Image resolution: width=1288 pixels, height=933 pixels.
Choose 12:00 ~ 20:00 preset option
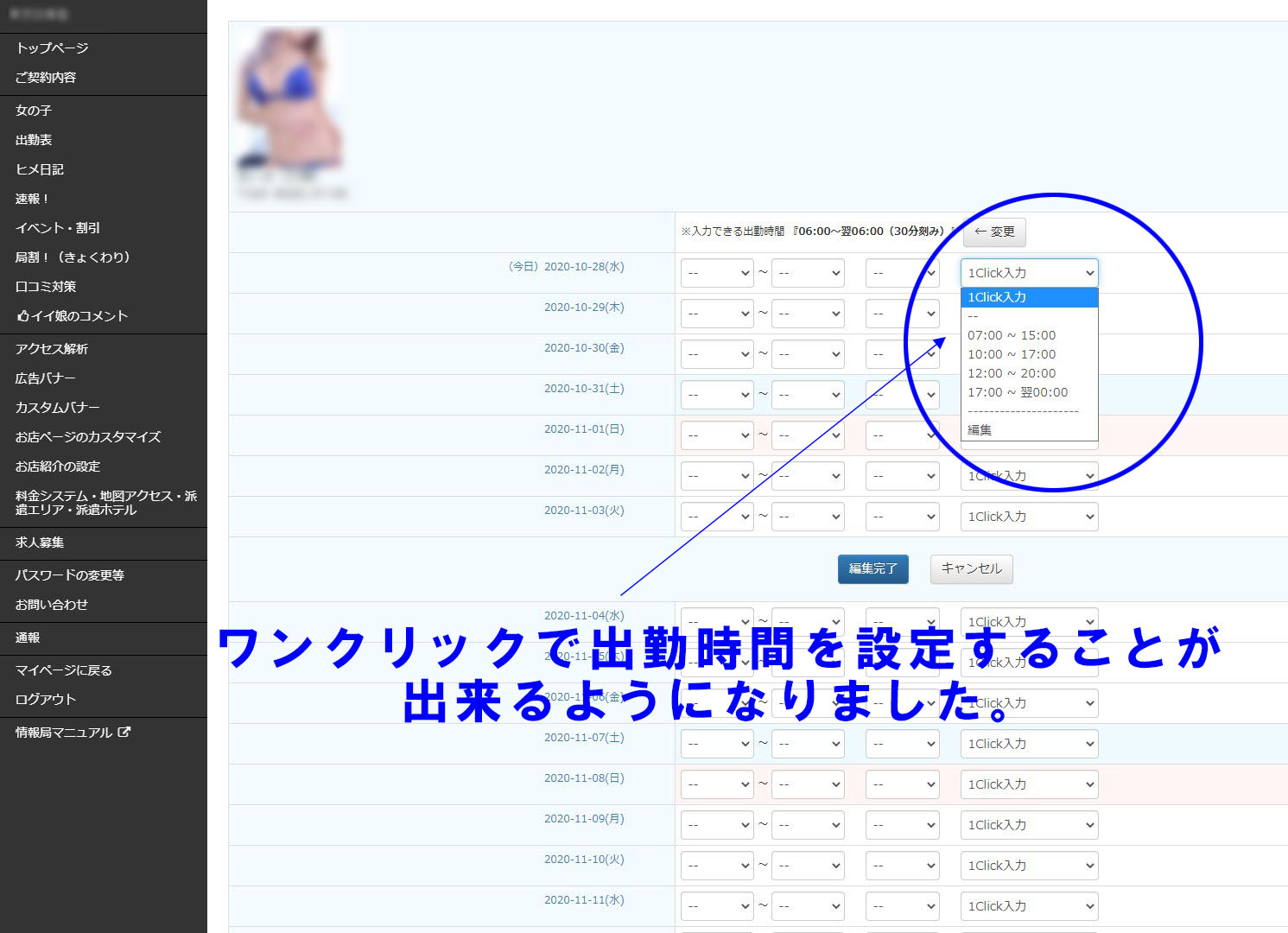coord(1012,373)
